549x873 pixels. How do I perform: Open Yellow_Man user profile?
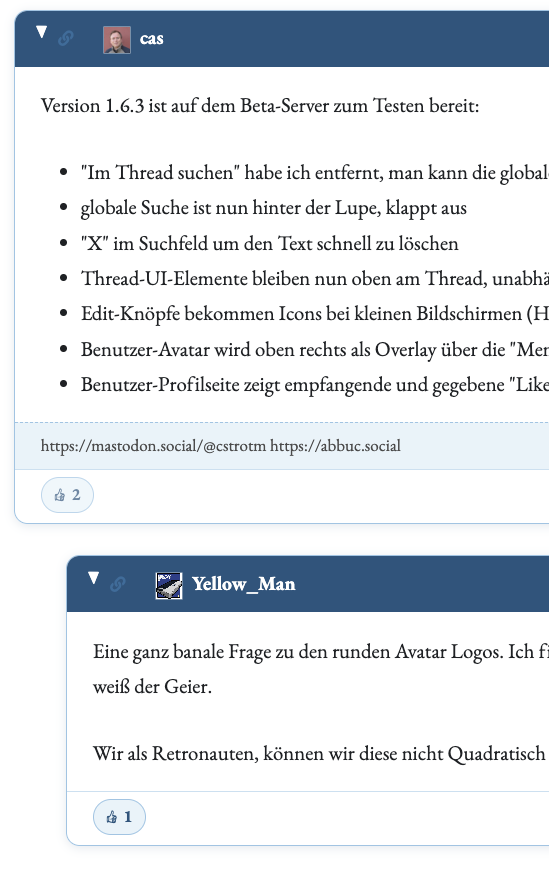[x=243, y=584]
